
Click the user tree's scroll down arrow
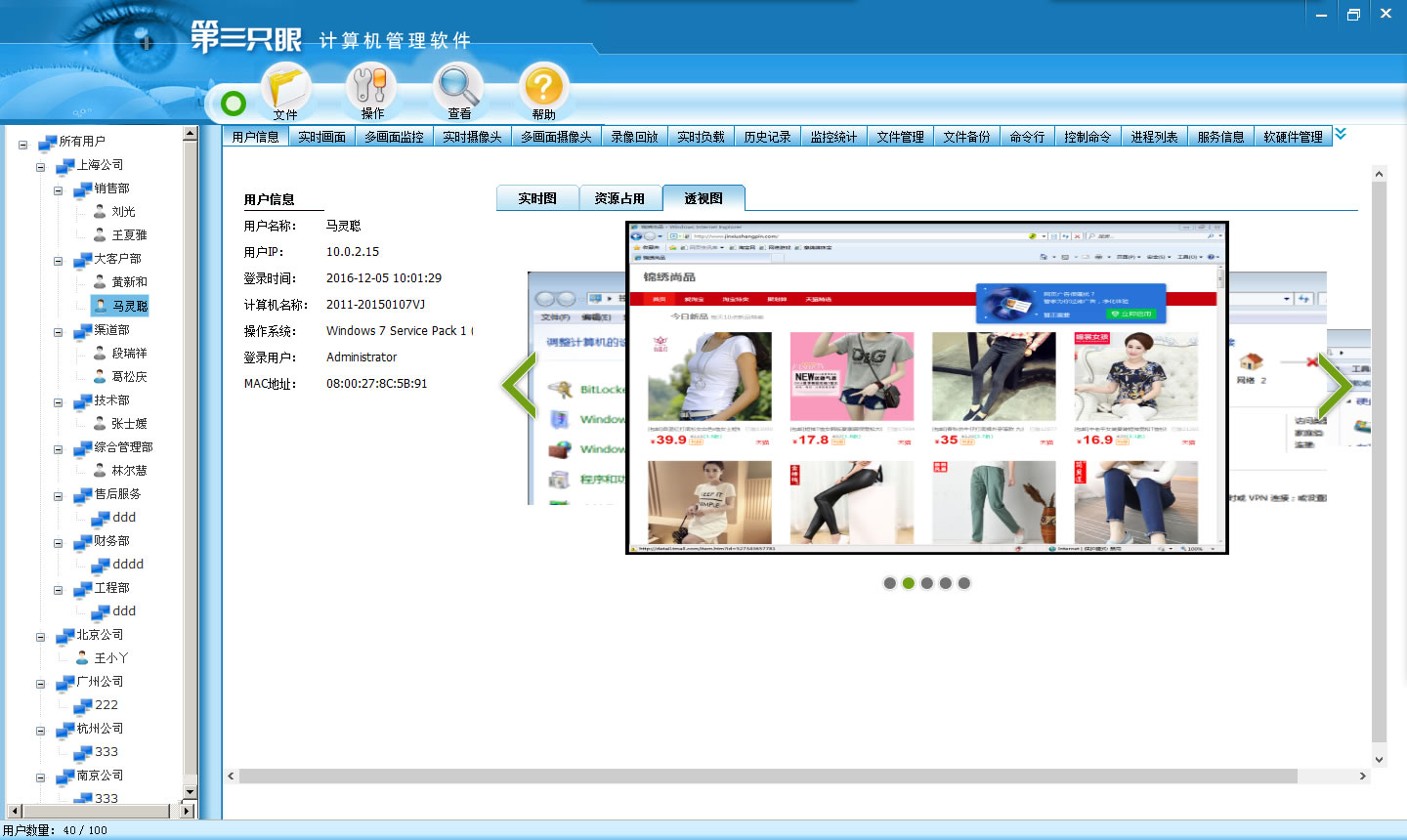click(190, 792)
